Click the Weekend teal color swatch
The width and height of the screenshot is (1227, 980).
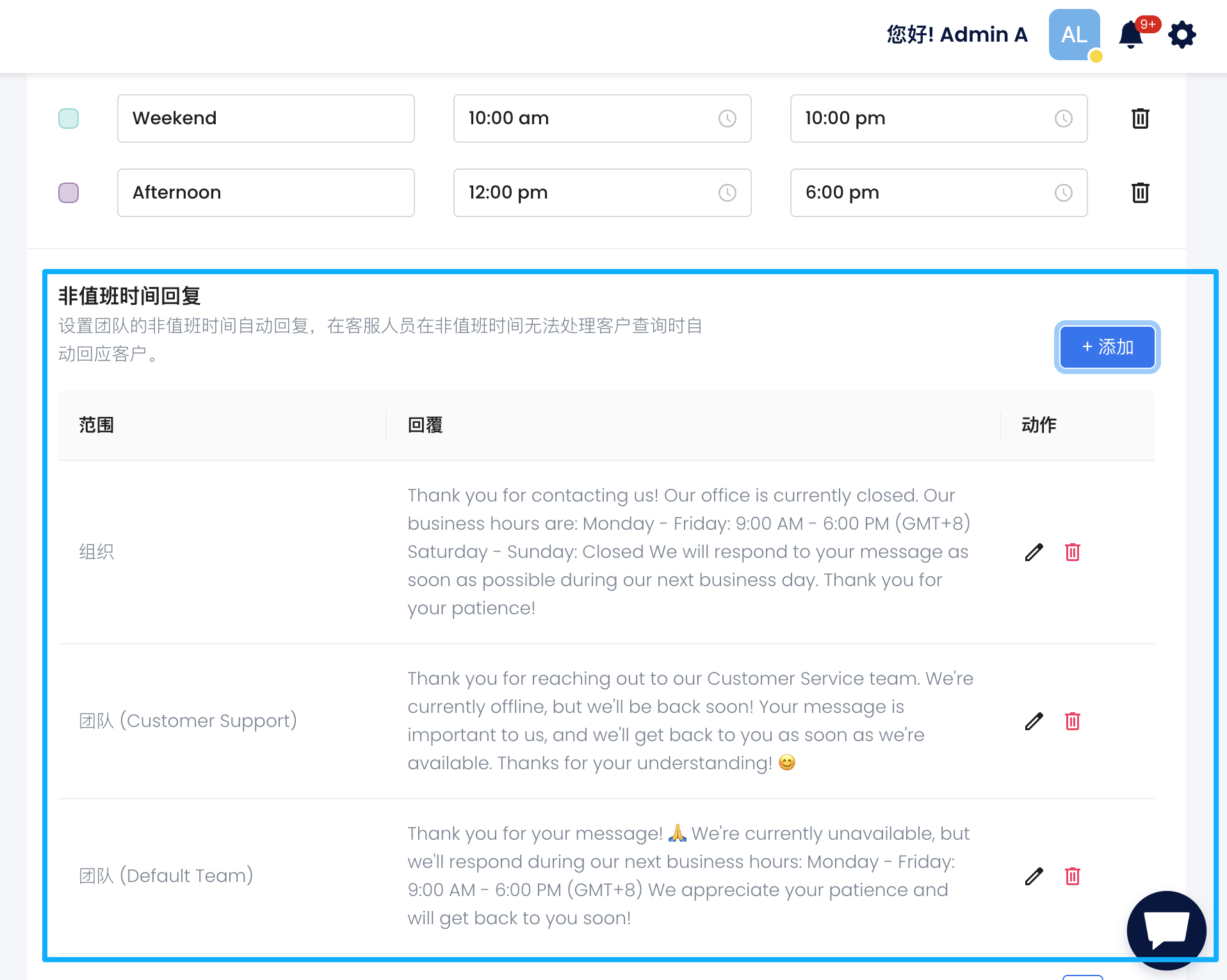(69, 118)
